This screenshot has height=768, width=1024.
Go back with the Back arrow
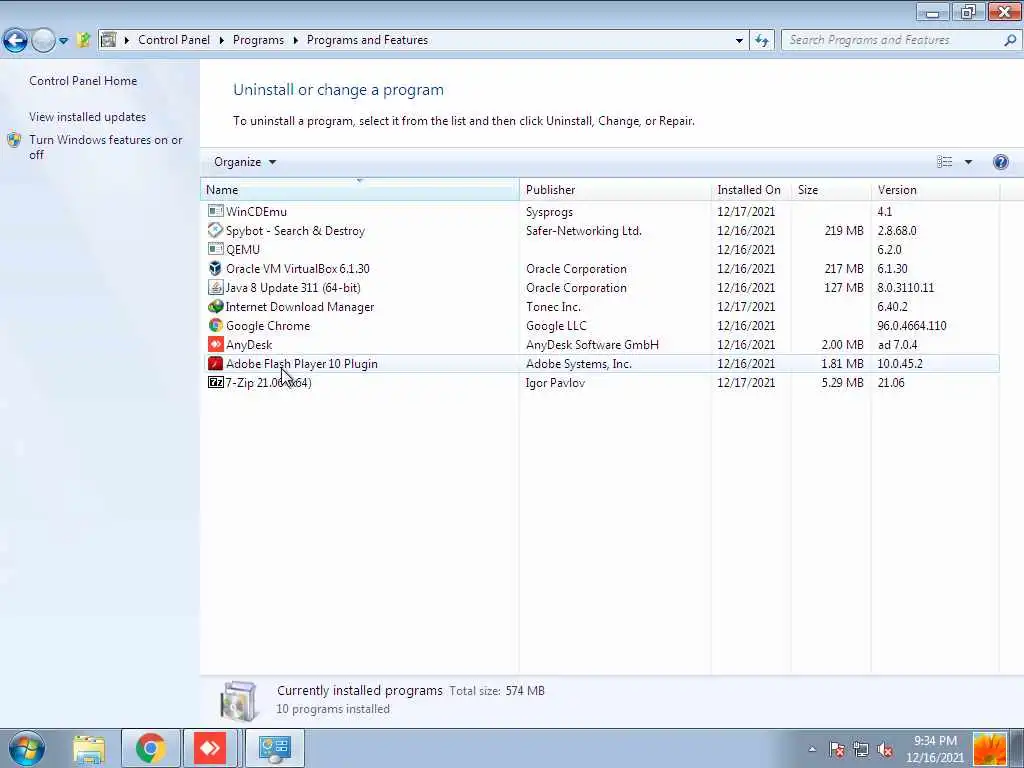(x=15, y=40)
